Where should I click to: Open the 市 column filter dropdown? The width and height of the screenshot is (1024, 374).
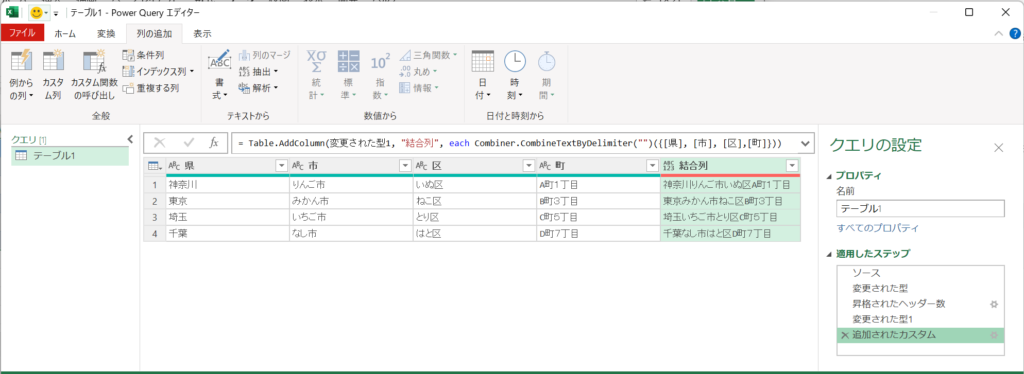coord(405,166)
